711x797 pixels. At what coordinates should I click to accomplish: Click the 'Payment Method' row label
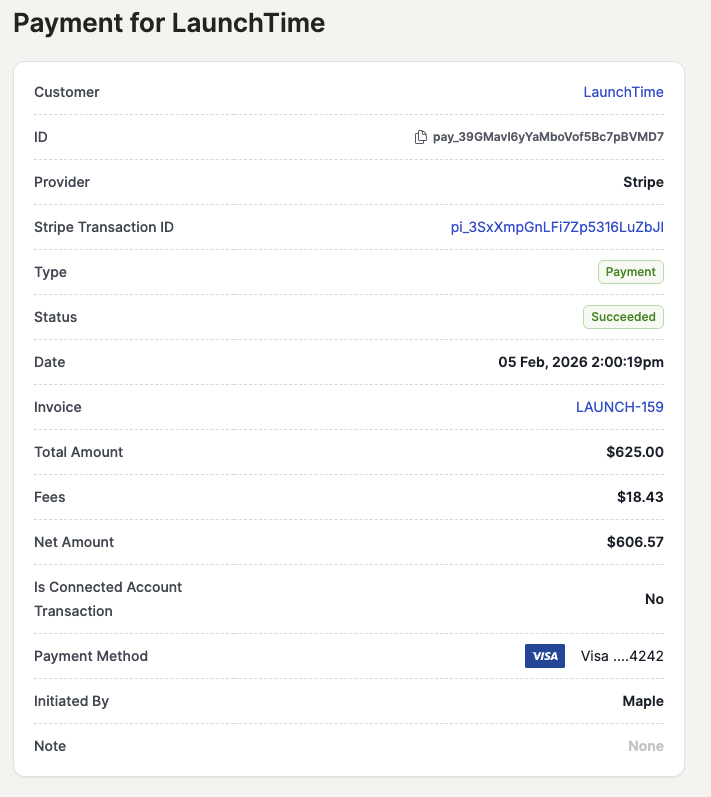coord(91,656)
